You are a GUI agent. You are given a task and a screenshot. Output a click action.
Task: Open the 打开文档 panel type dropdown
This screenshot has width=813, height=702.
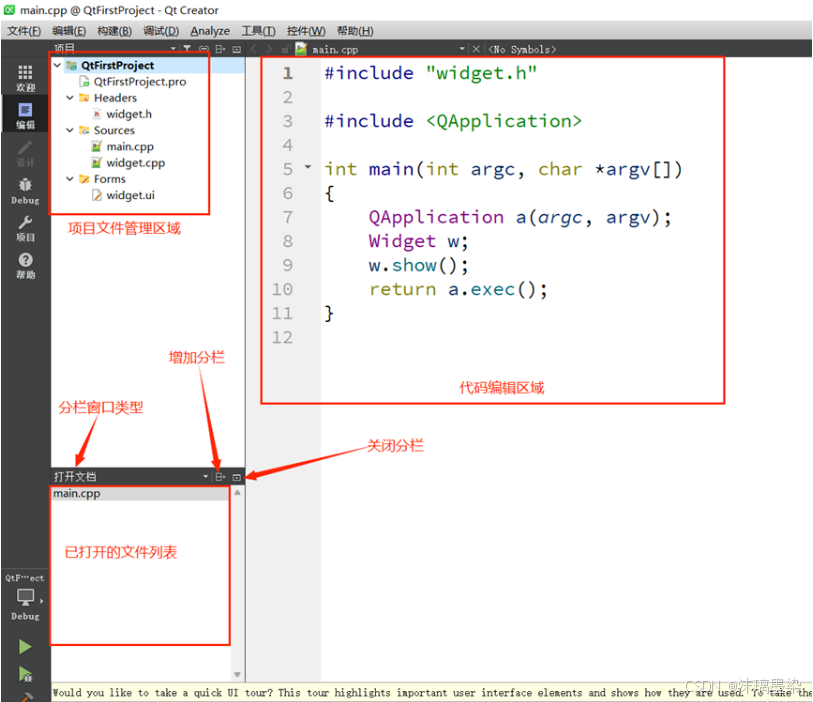(x=205, y=476)
